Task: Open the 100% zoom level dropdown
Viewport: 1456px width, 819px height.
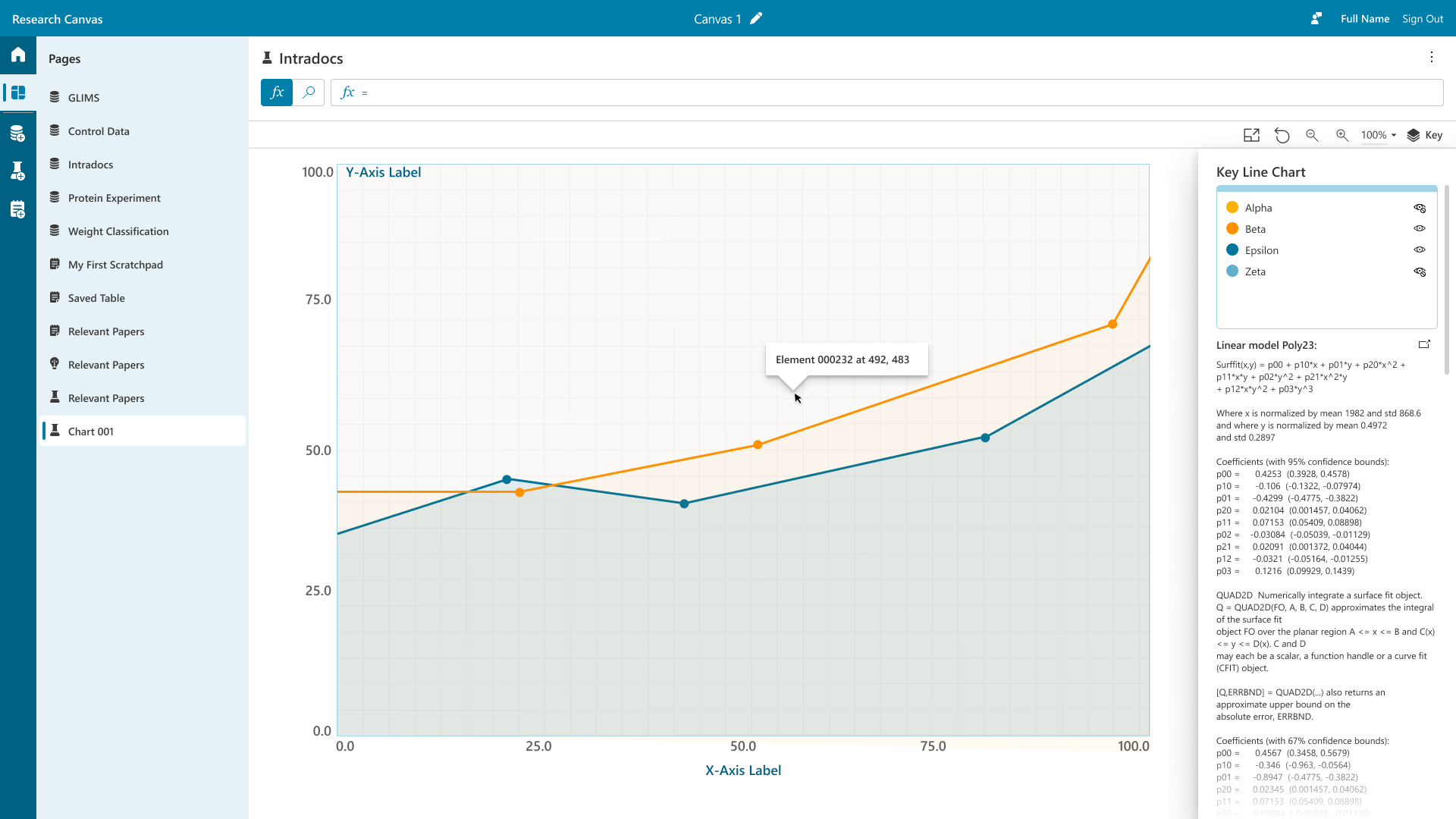Action: (x=1378, y=135)
